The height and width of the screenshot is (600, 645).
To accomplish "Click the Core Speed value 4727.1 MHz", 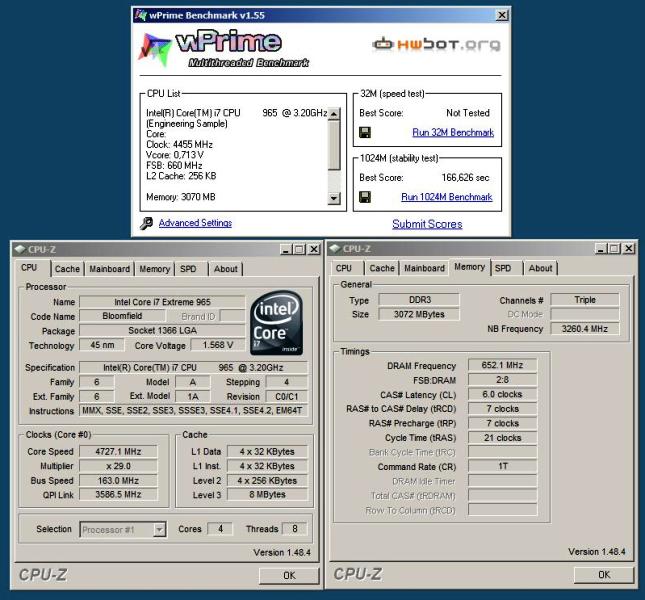I will pyautogui.click(x=118, y=452).
